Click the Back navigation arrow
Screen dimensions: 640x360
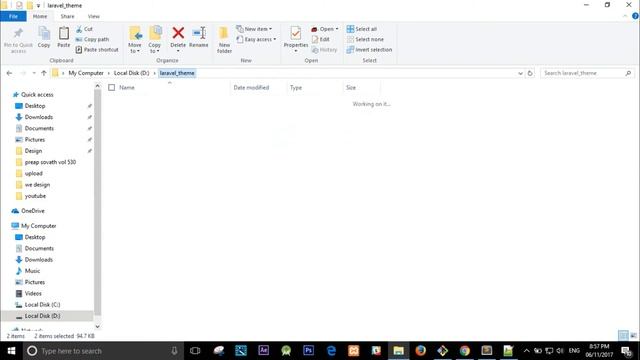[x=9, y=73]
